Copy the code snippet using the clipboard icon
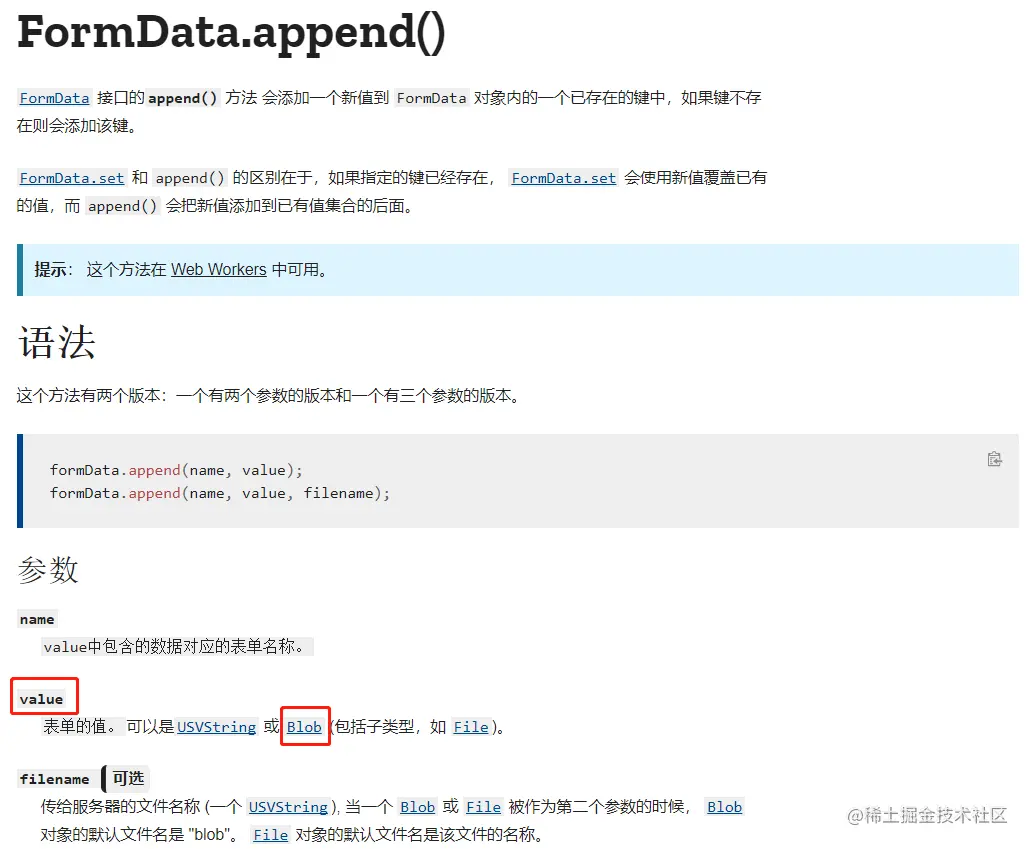The height and width of the screenshot is (849, 1031). (995, 459)
